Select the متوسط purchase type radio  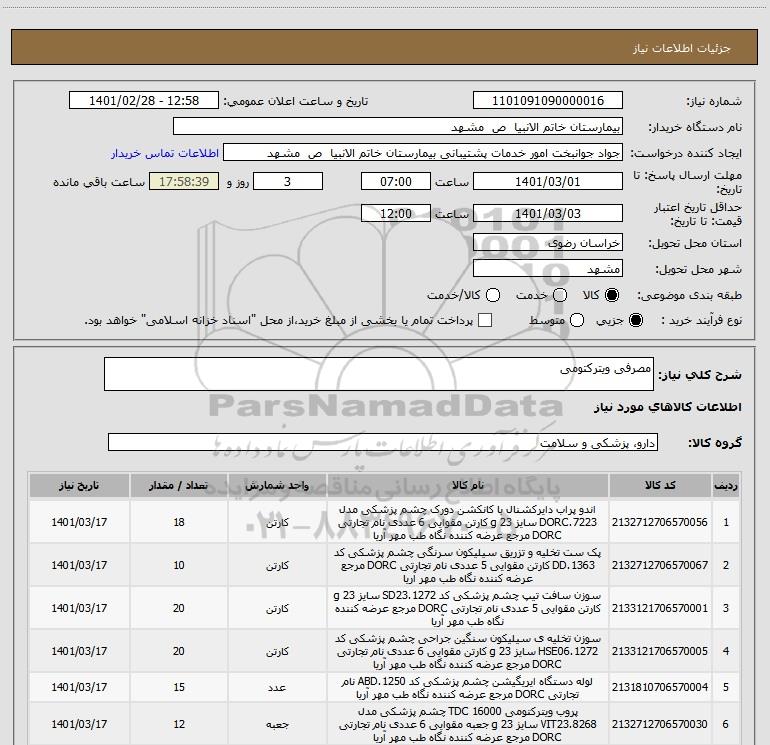(577, 320)
